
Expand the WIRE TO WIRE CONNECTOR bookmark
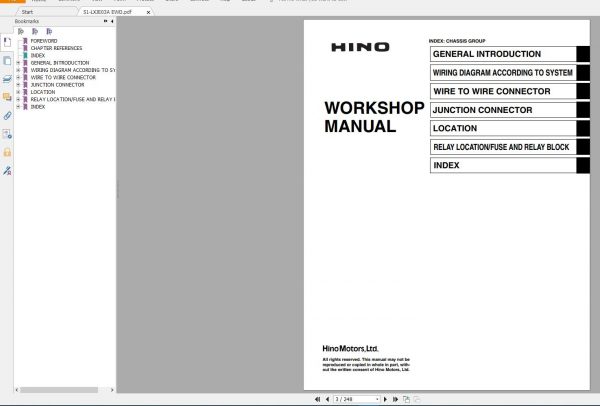[18, 77]
